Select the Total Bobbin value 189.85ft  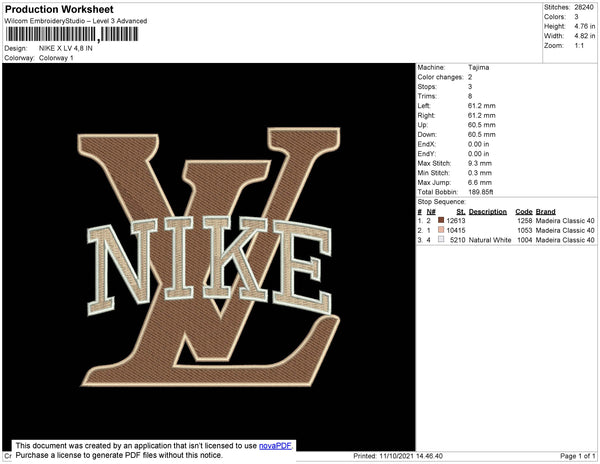481,192
